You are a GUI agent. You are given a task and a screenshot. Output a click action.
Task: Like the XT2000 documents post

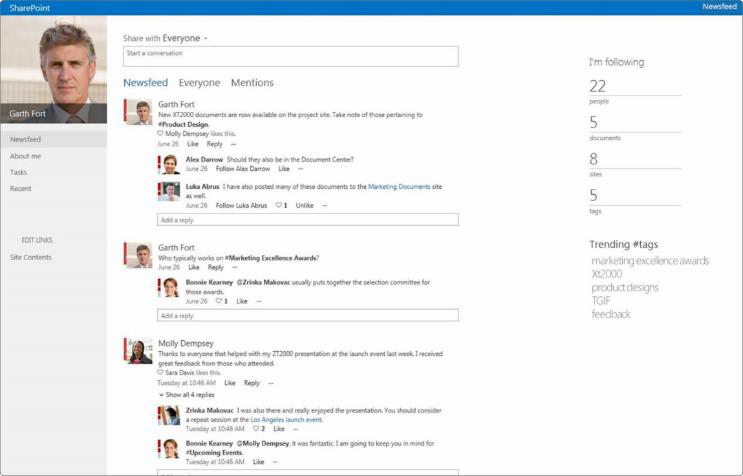(x=192, y=144)
